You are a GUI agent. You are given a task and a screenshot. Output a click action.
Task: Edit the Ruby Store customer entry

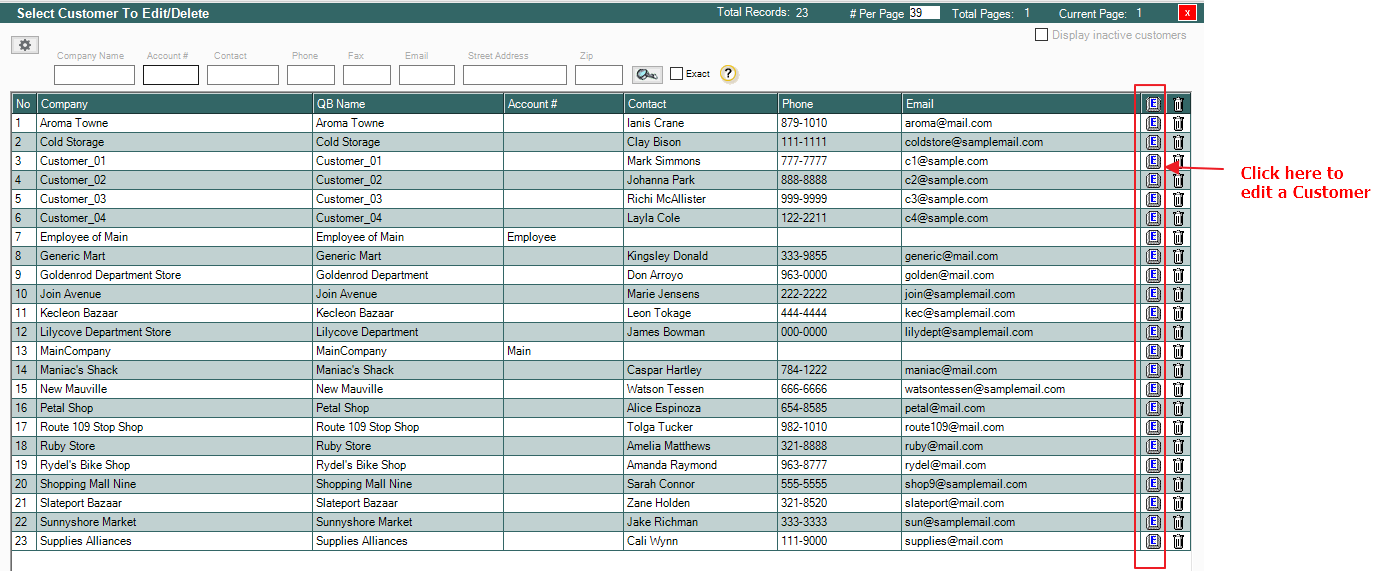pos(1153,446)
